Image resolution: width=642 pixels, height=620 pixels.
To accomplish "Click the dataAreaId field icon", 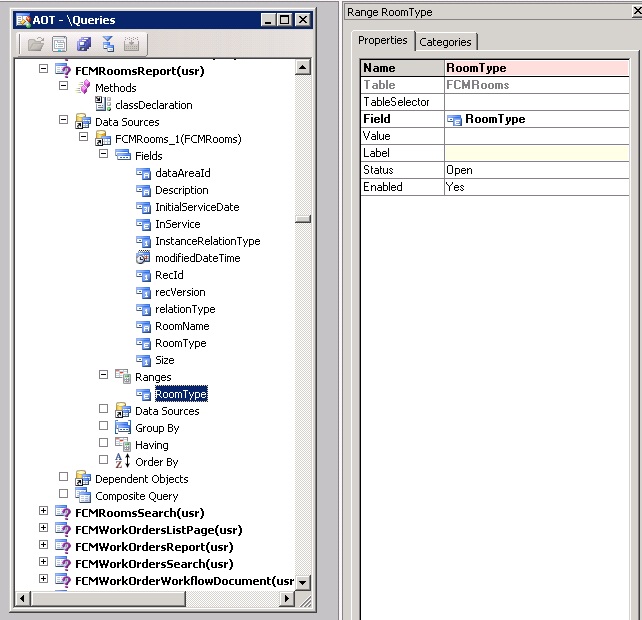I will point(143,173).
